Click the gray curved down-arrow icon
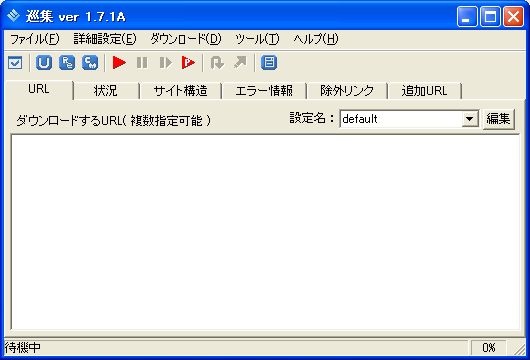This screenshot has height=360, width=530. (217, 63)
